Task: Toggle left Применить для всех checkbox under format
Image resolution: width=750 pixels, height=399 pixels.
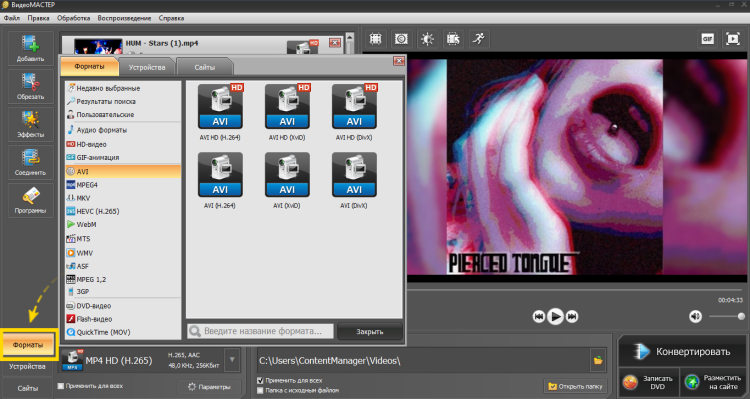Action: [61, 386]
